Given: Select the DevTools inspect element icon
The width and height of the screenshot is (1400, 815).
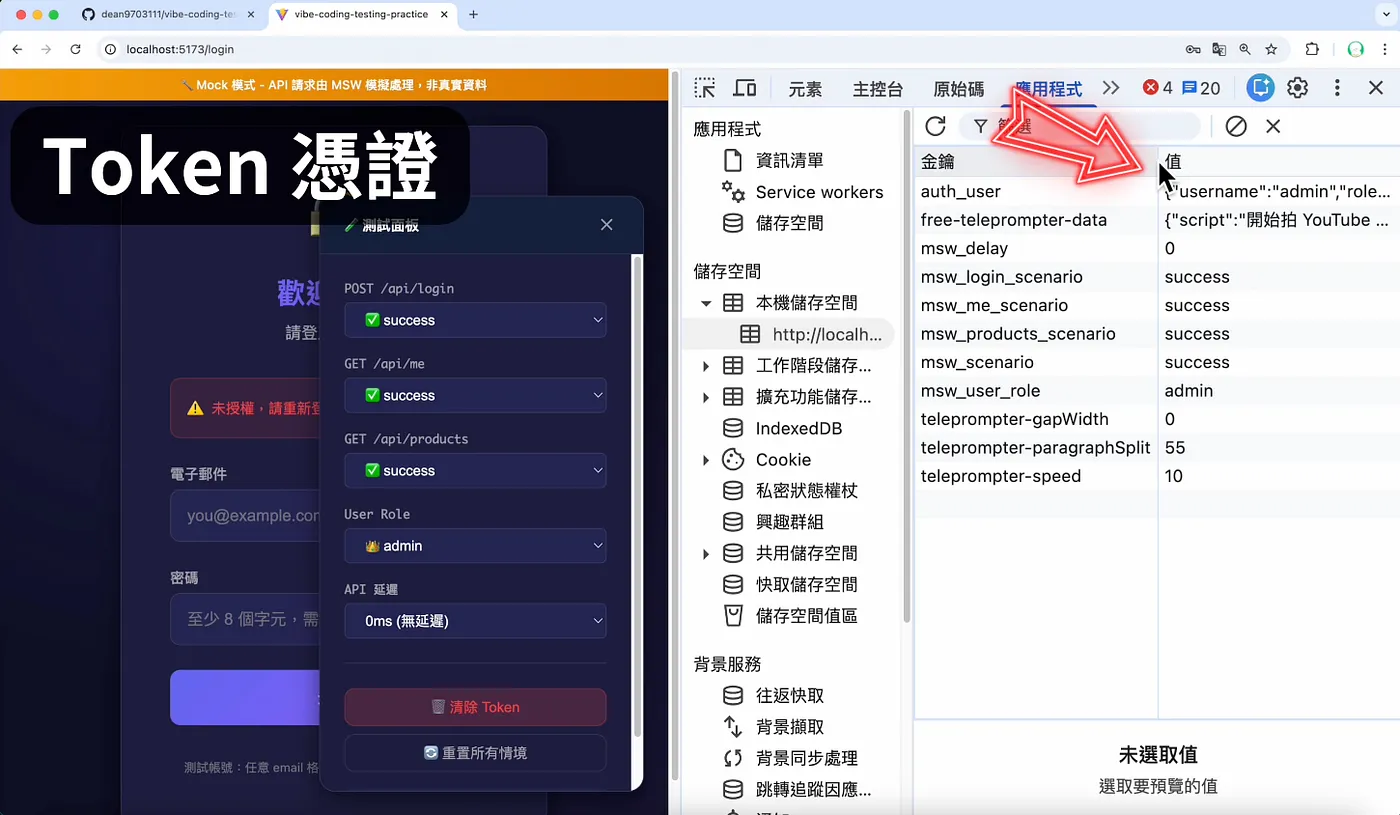Looking at the screenshot, I should [x=705, y=88].
